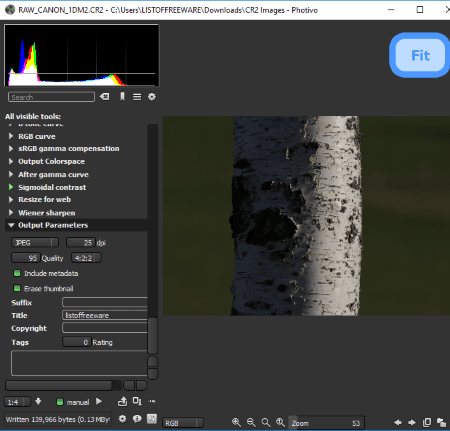Toggle the manual pipeline checkbox
The image size is (450, 431).
60,402
